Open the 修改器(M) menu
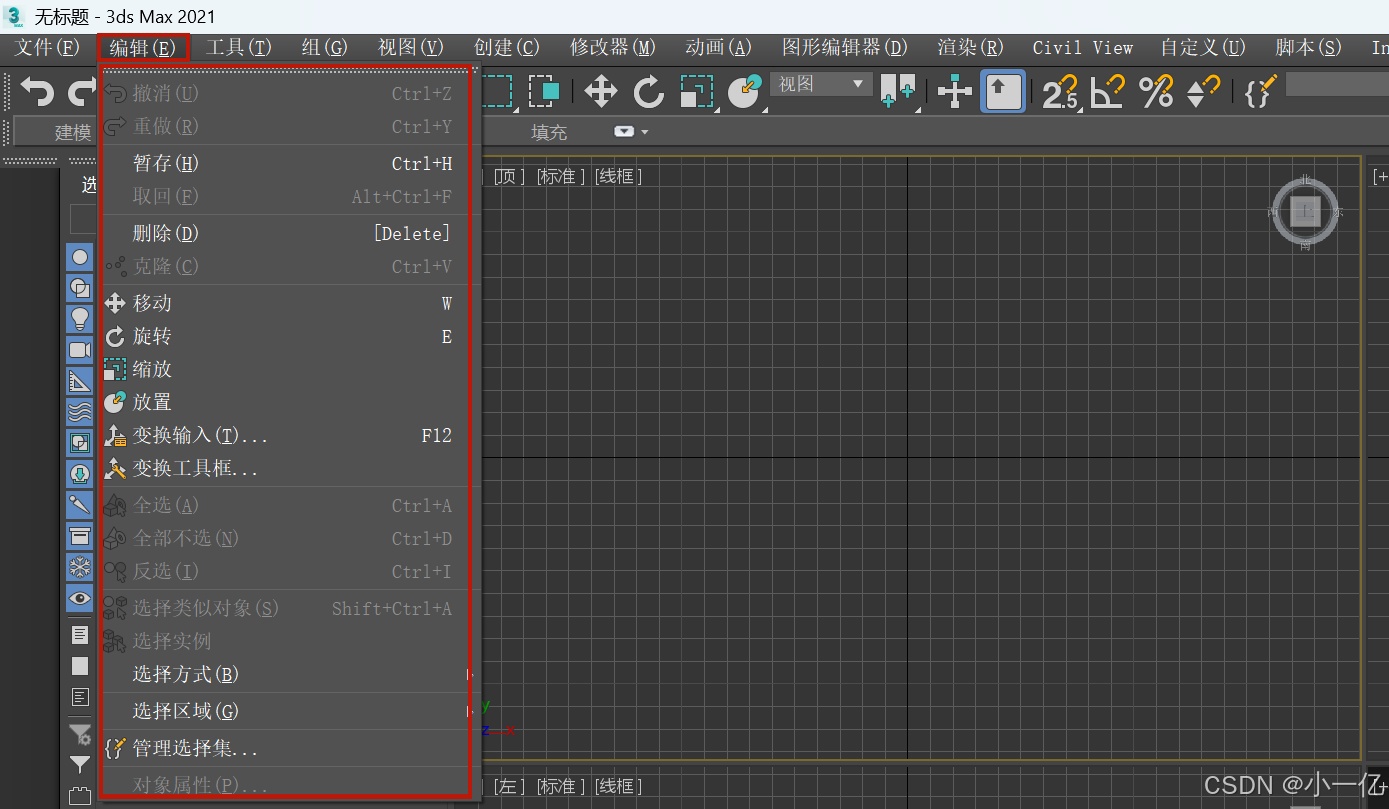 613,47
